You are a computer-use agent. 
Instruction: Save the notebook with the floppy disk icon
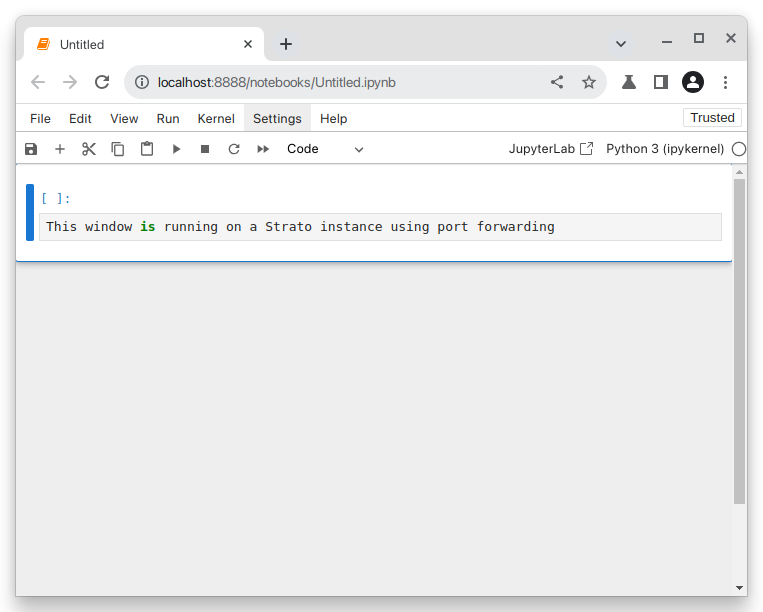(x=31, y=149)
